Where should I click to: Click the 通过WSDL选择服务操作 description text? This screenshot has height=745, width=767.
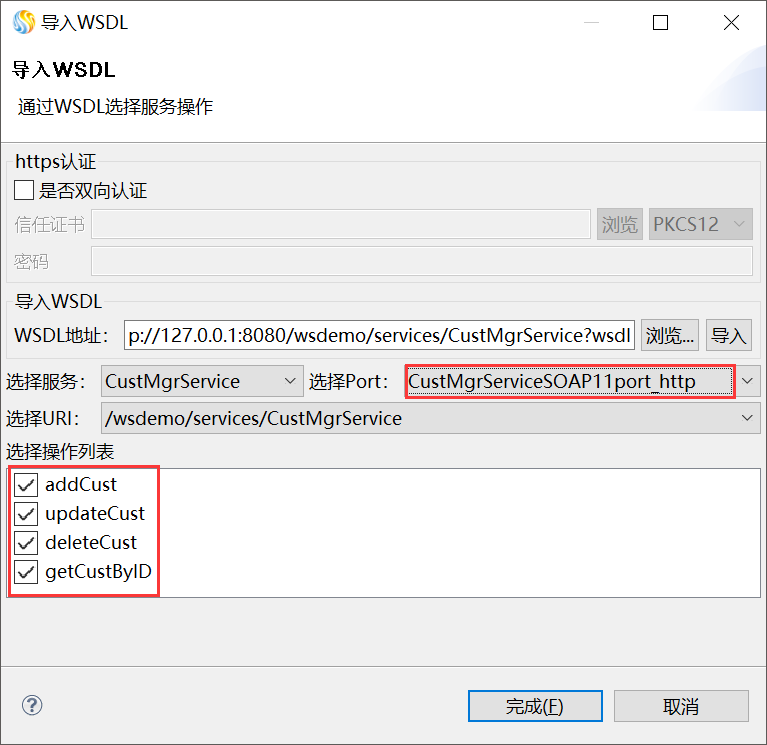click(115, 107)
